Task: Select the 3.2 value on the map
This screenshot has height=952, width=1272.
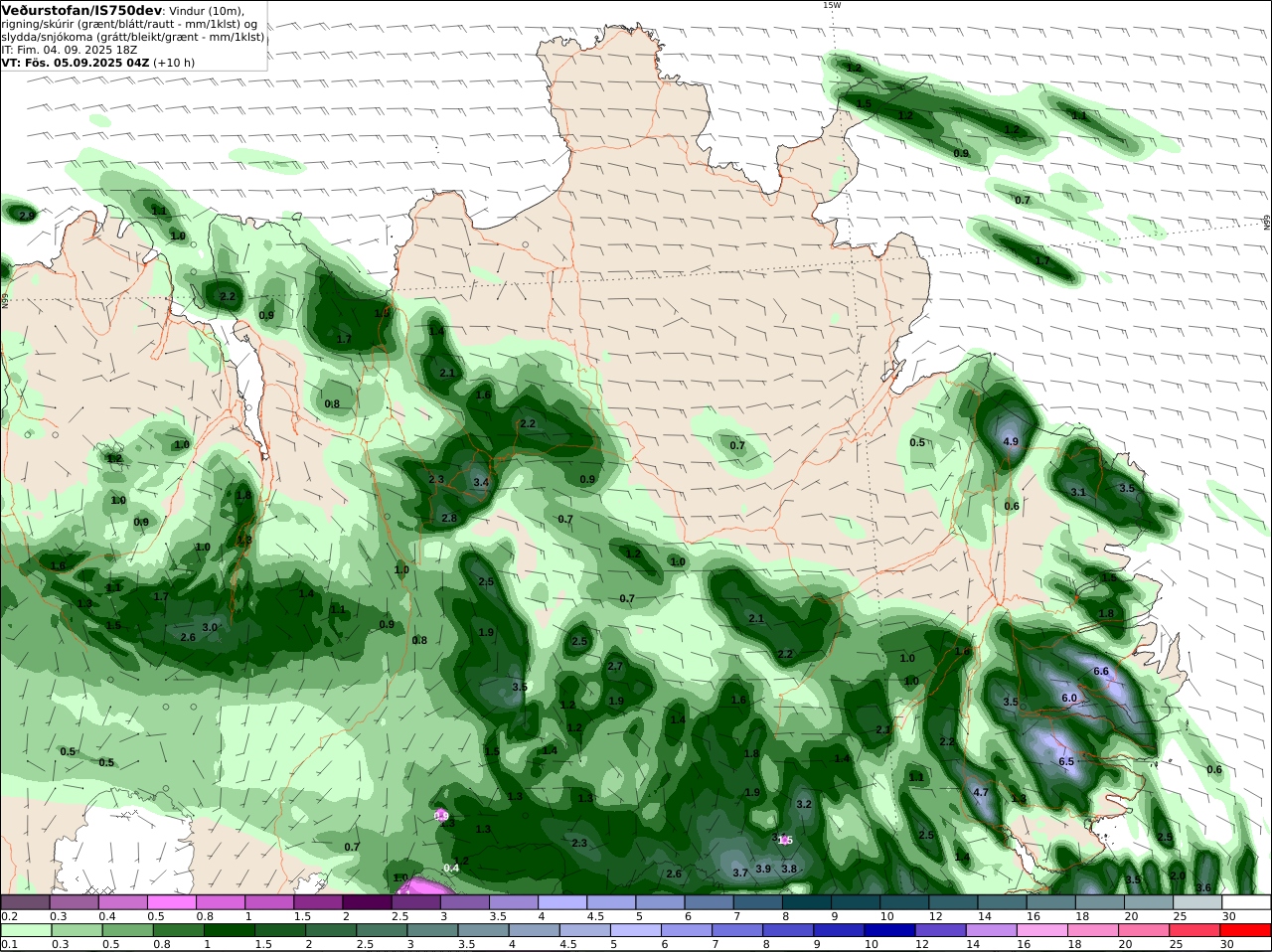Action: (x=804, y=805)
